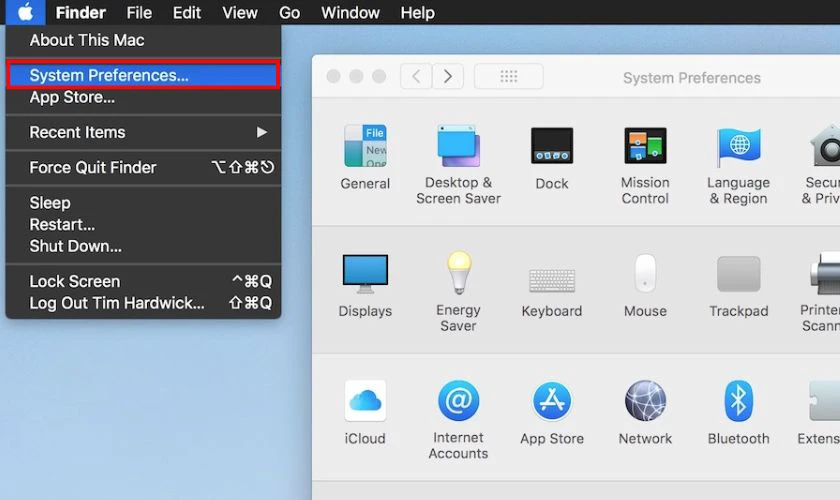Screen dimensions: 840x500
Task: Open the Bluetooth preferences pane
Action: pos(738,413)
